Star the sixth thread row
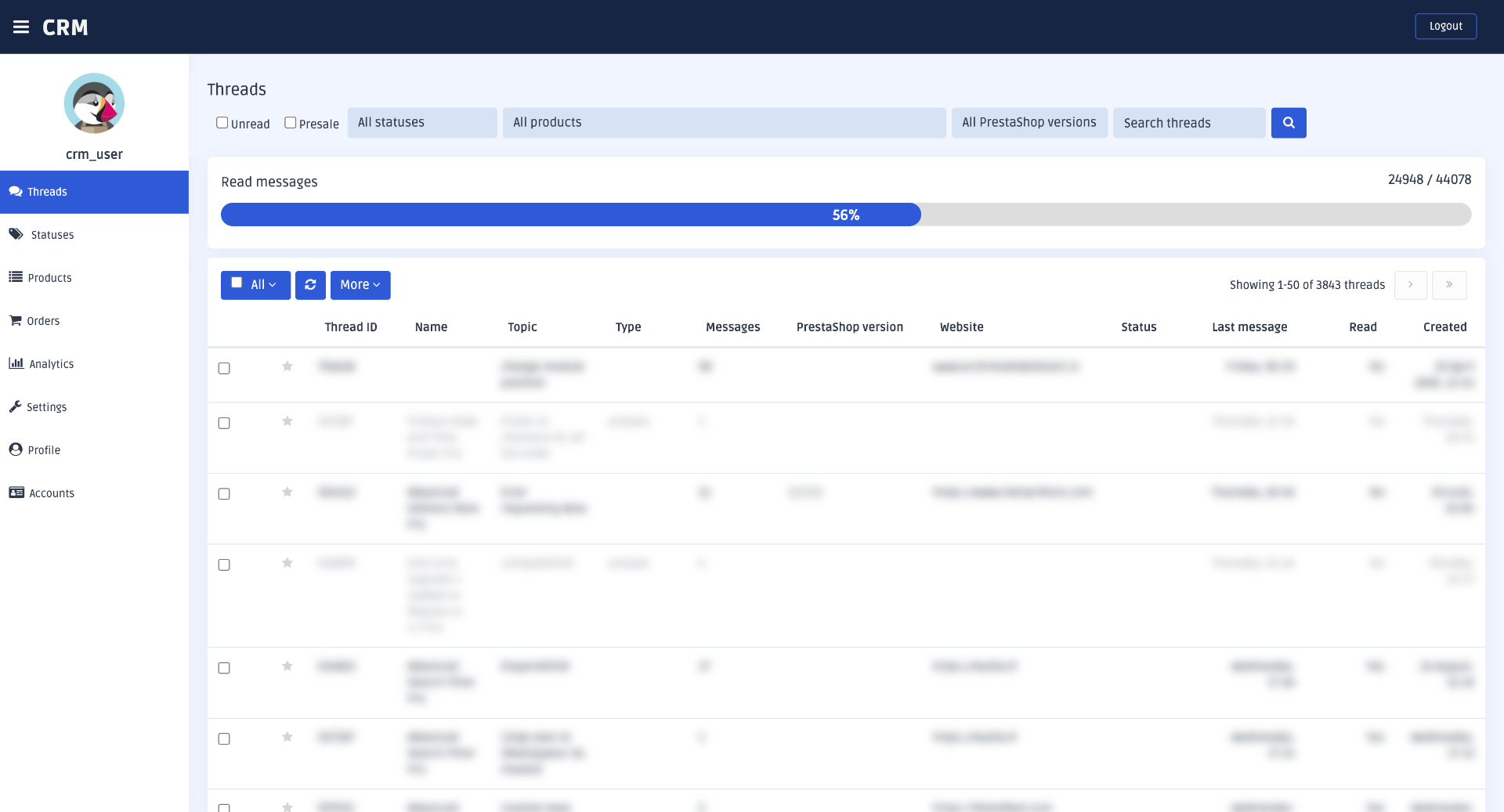 [x=287, y=737]
